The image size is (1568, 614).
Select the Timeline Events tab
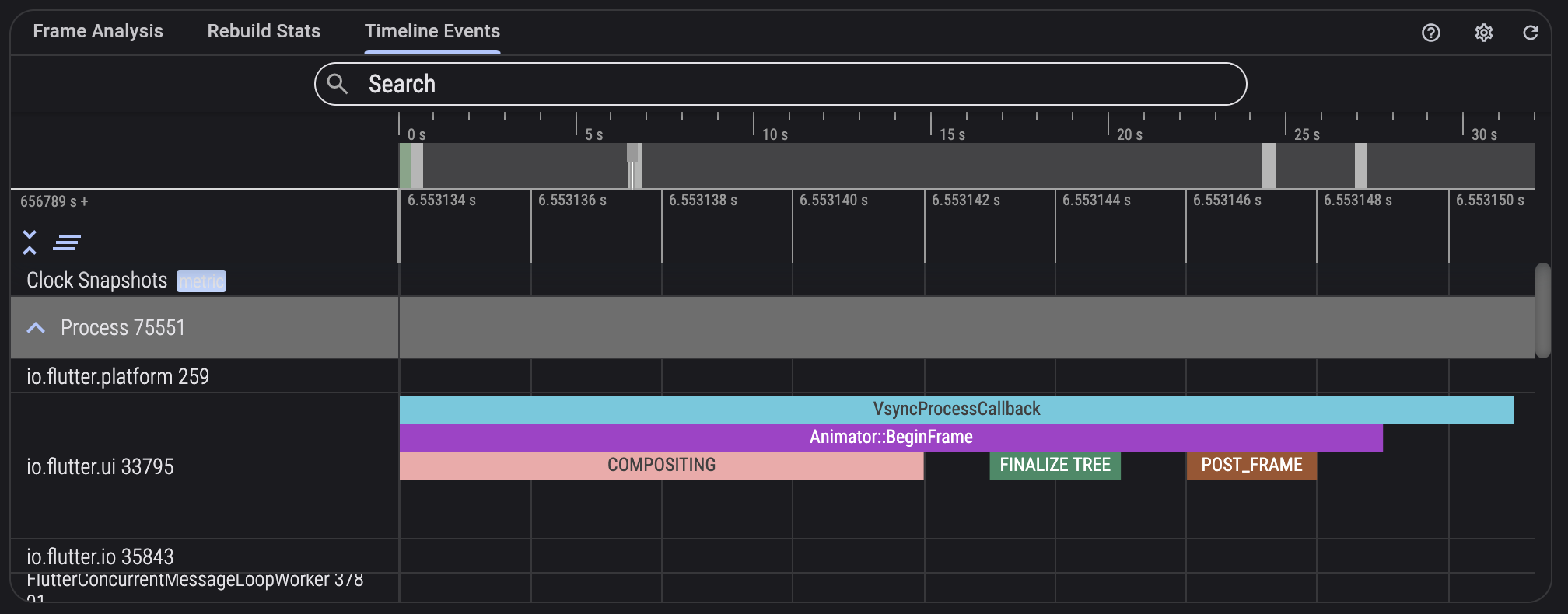click(432, 31)
